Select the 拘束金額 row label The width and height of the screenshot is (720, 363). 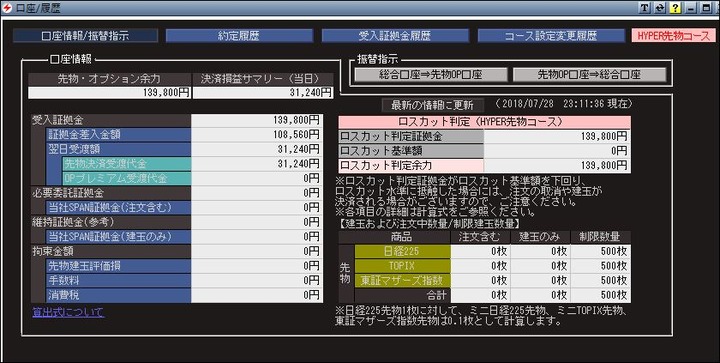tap(111, 251)
